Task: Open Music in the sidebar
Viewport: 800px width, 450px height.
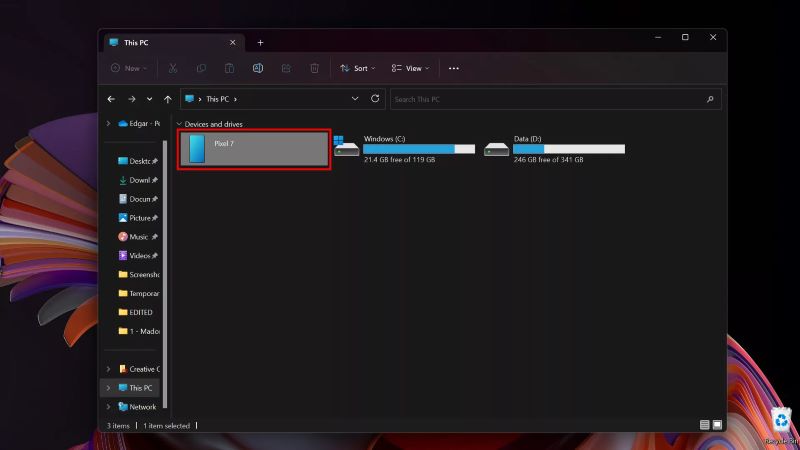Action: (x=138, y=237)
